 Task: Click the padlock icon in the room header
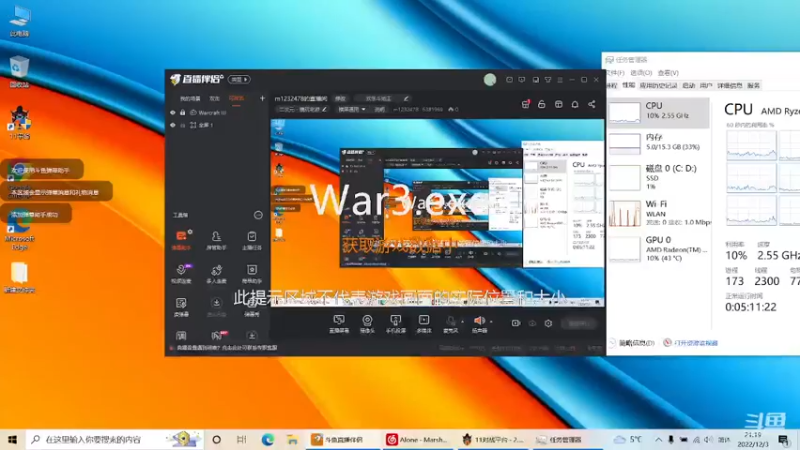point(542,104)
